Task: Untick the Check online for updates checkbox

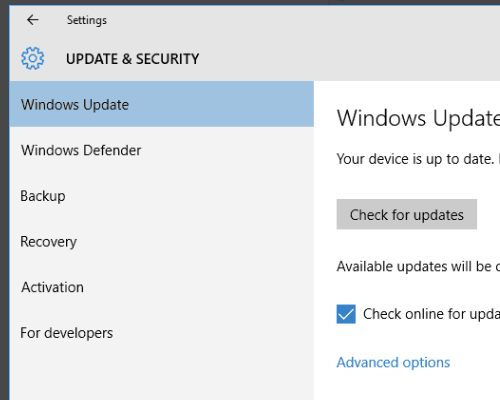Action: coord(346,314)
